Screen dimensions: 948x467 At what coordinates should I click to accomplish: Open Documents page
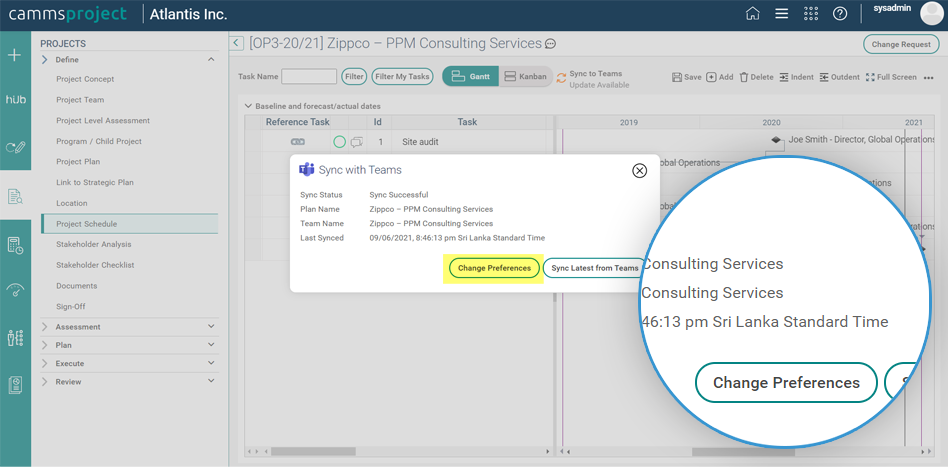click(77, 286)
